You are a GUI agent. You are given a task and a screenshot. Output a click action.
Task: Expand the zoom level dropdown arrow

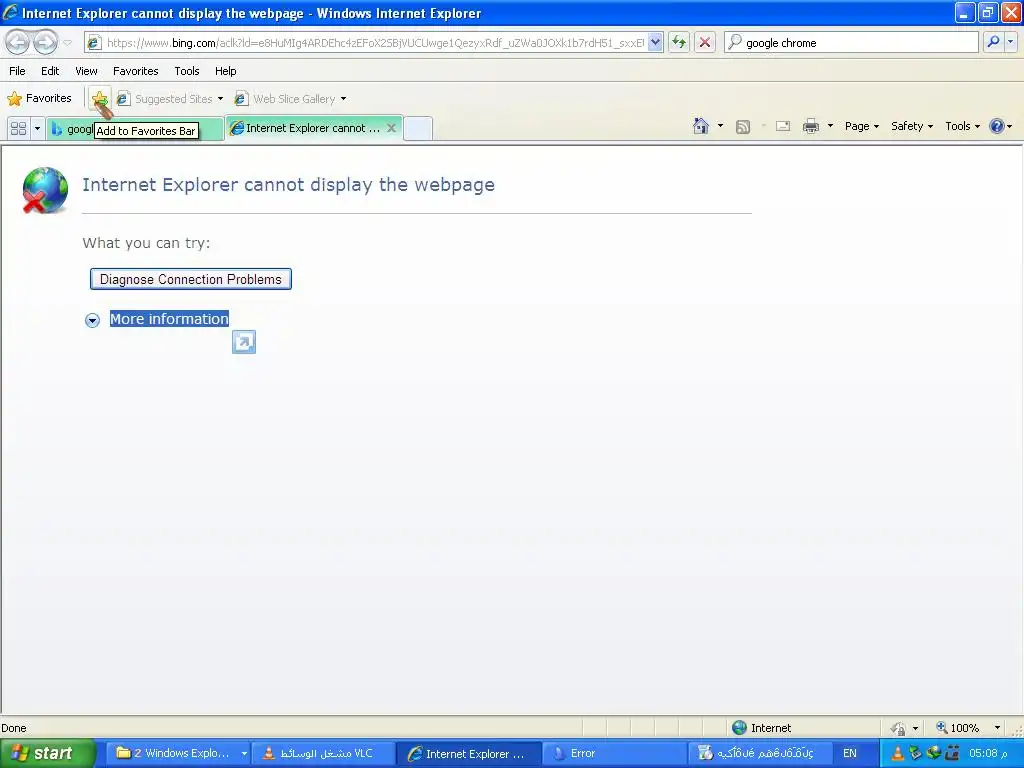(x=997, y=728)
